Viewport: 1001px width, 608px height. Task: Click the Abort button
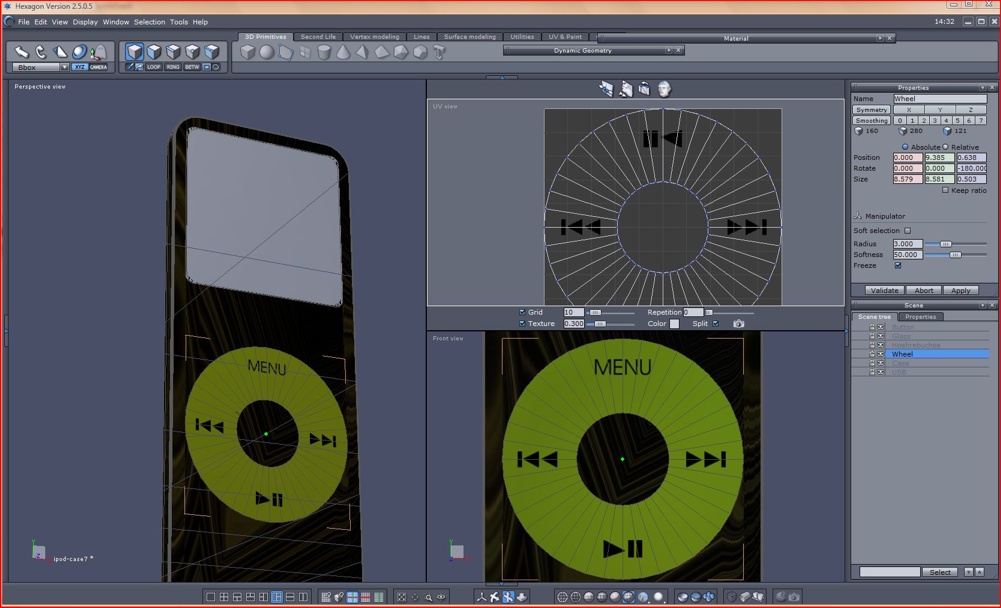(x=923, y=291)
